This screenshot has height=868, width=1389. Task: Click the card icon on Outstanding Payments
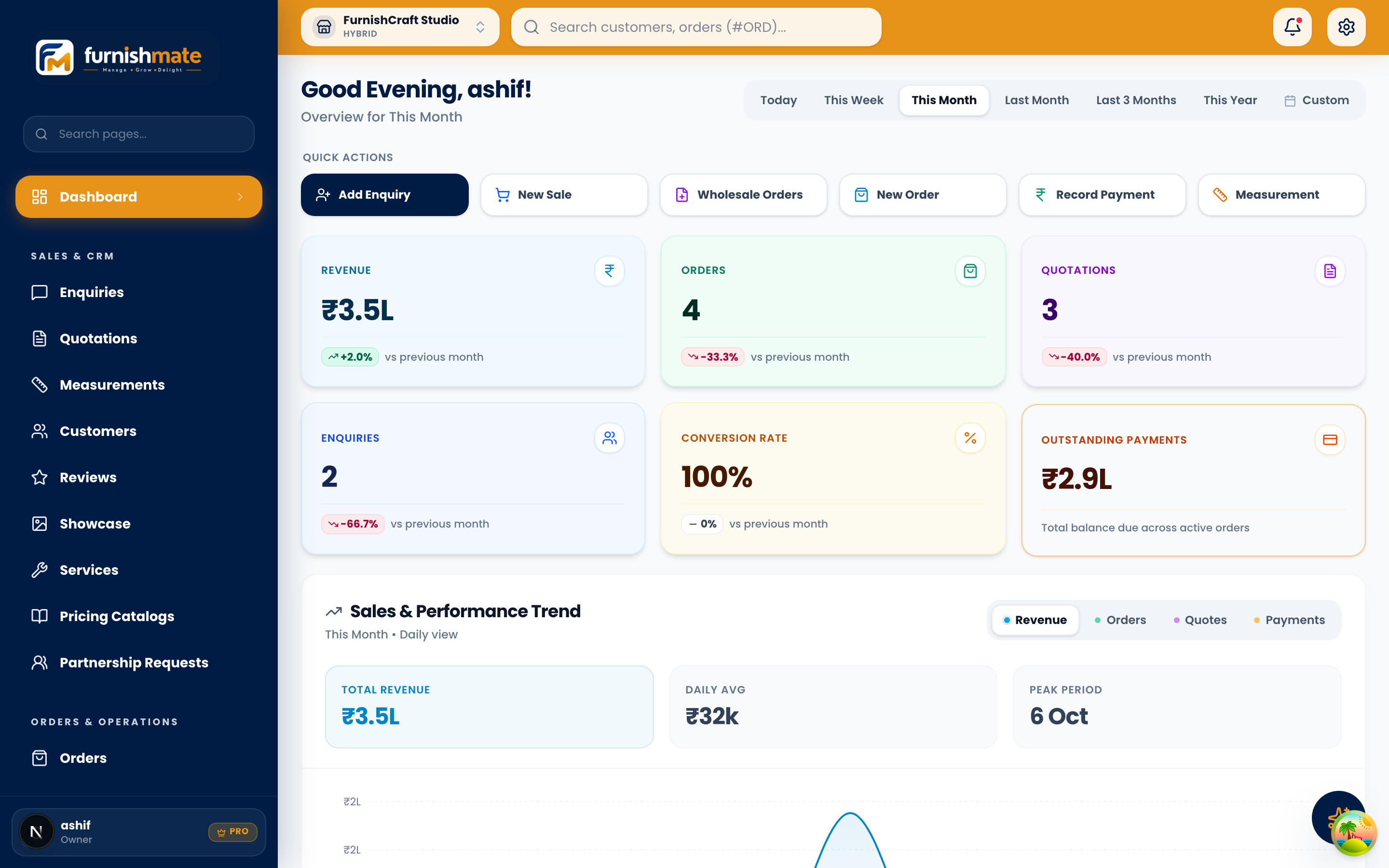coord(1330,440)
